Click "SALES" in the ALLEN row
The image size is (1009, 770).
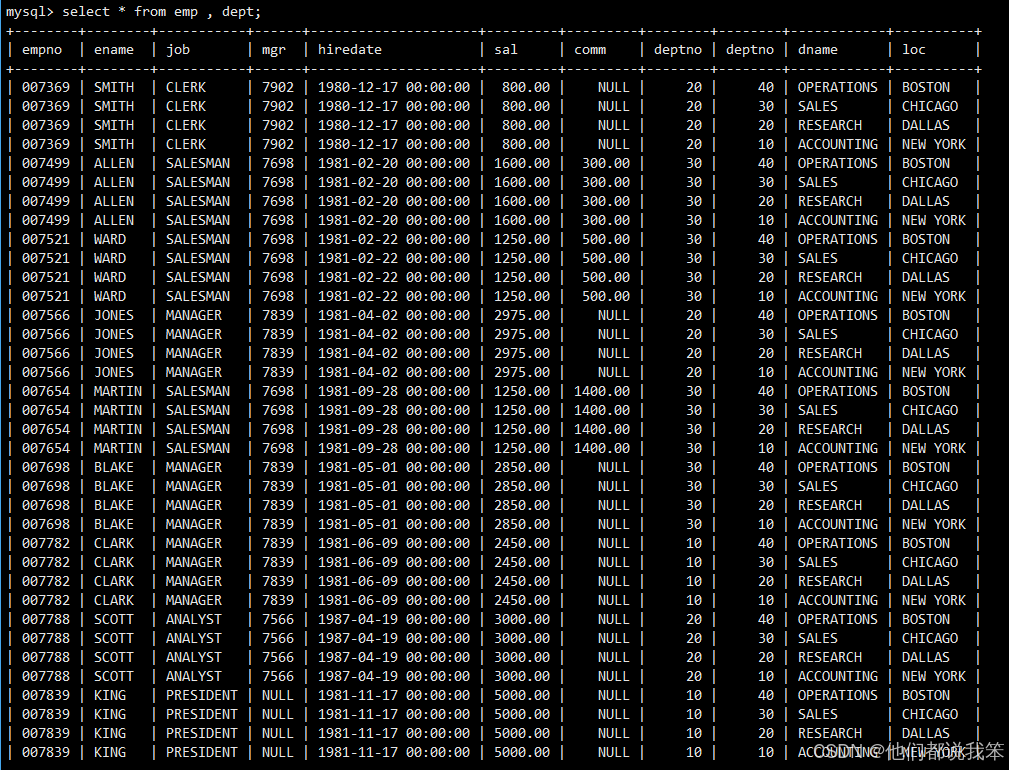(x=818, y=182)
